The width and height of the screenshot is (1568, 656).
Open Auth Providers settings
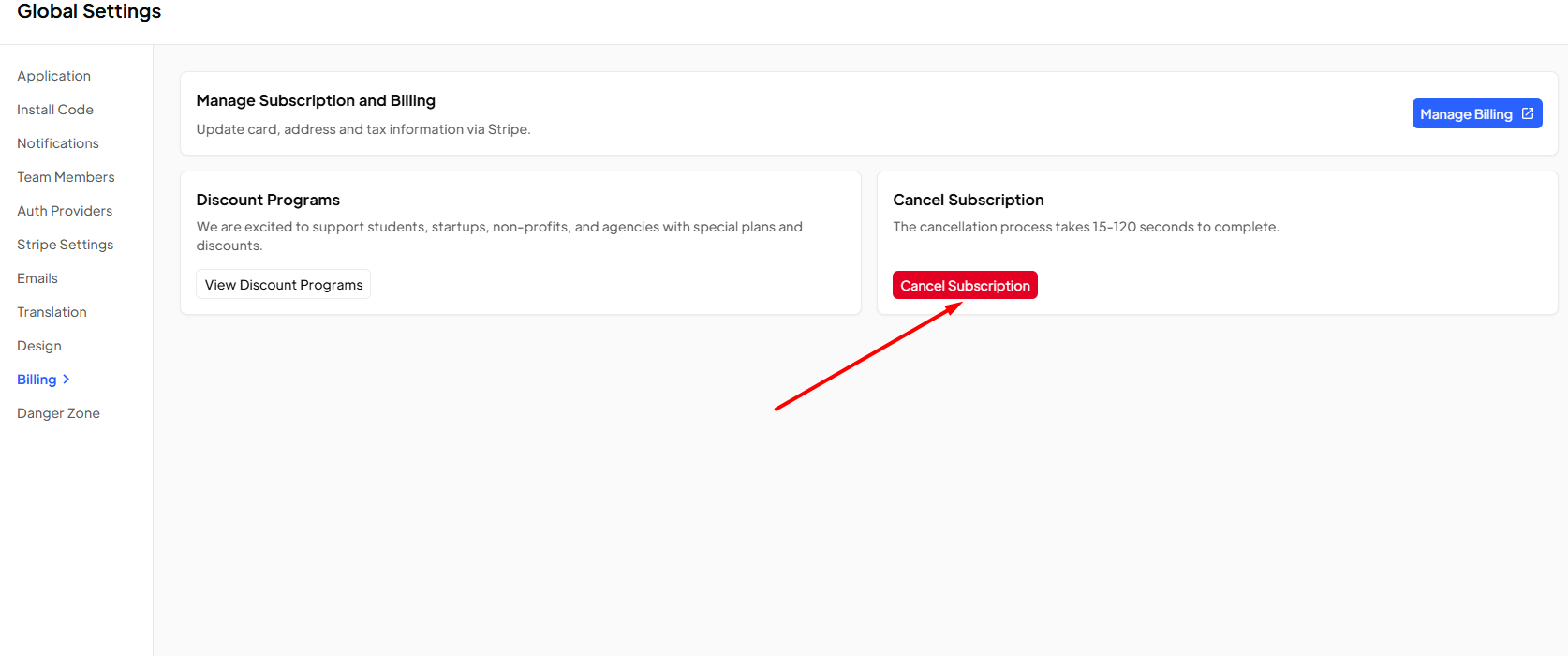coord(65,211)
